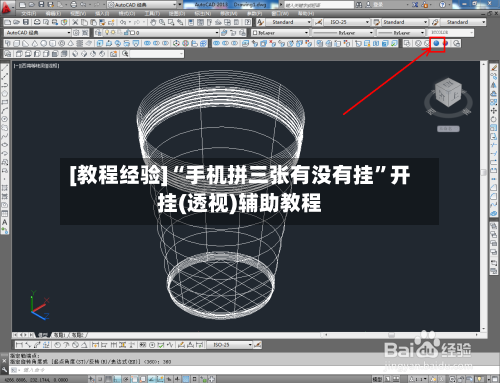Screen dimensions: 500x383
Task: Toggle Grid display in the status bar
Action: pos(109,379)
